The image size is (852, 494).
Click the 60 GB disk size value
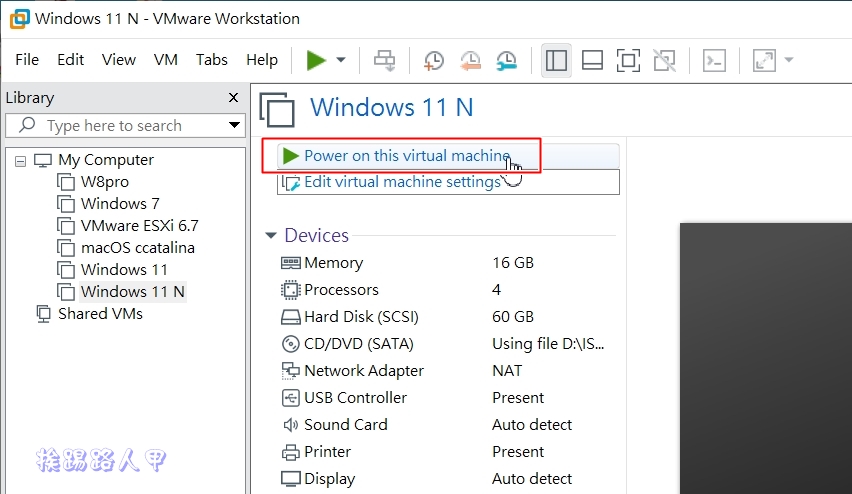(x=513, y=317)
